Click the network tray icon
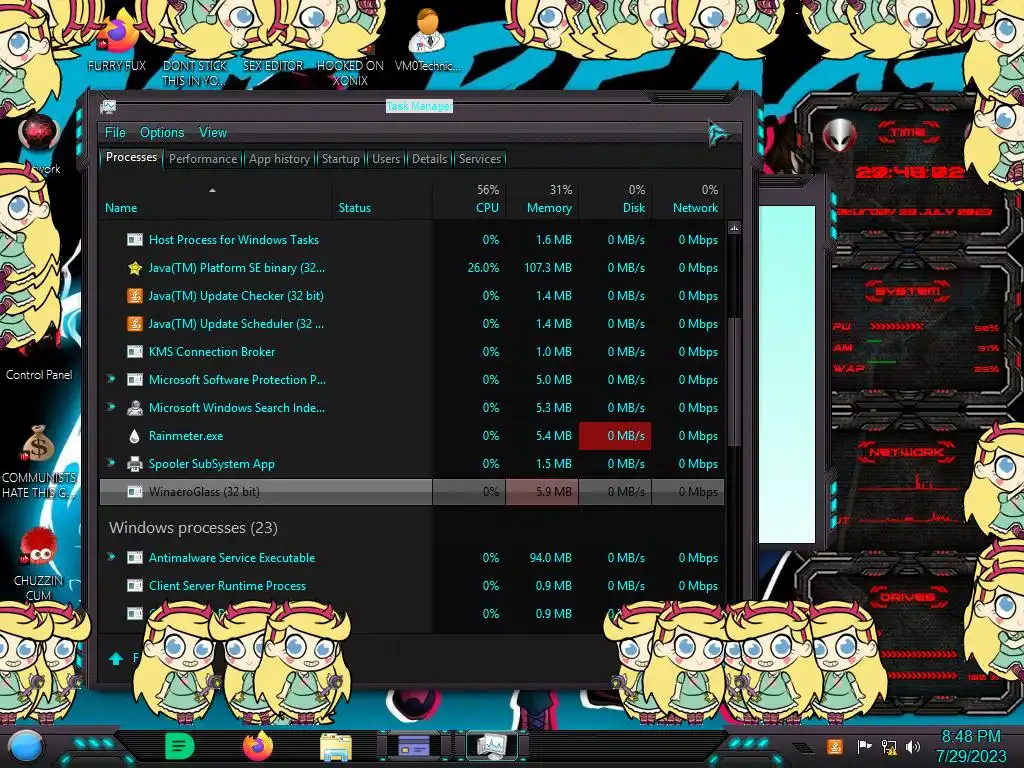The width and height of the screenshot is (1024, 768). pyautogui.click(x=889, y=746)
